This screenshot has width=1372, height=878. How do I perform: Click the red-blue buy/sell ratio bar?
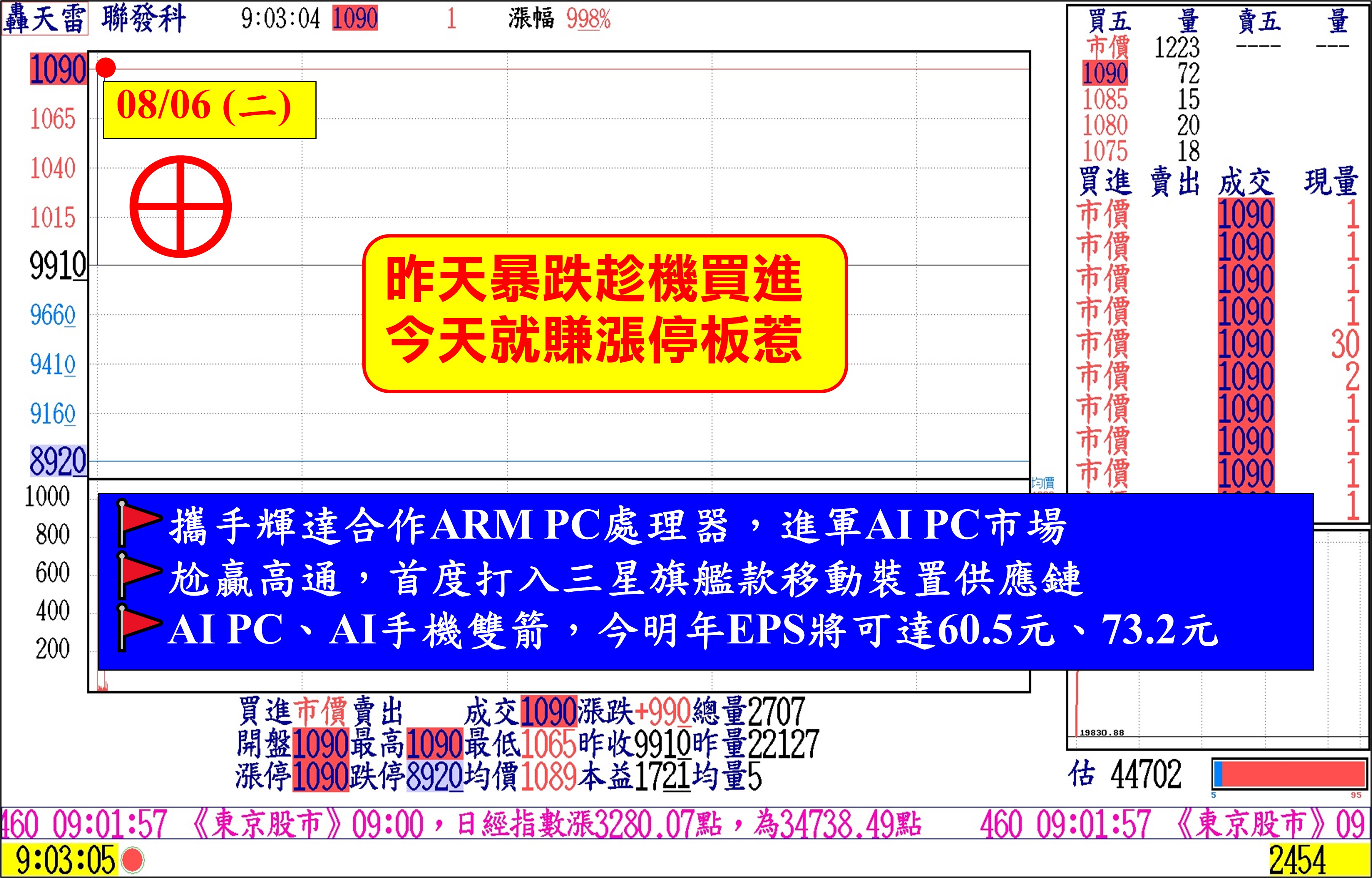pos(1289,774)
